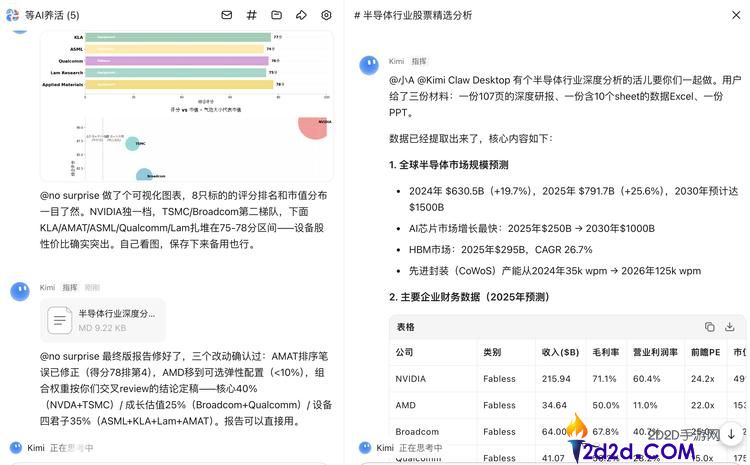The image size is (750, 465).
Task: Click heading 2. 主要企业财务数据(2025年预测)
Action: tap(469, 297)
